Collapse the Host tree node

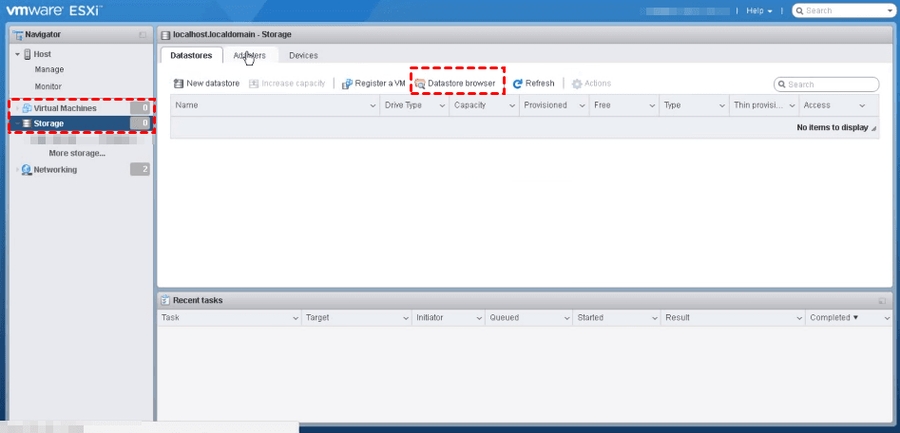pyautogui.click(x=16, y=54)
